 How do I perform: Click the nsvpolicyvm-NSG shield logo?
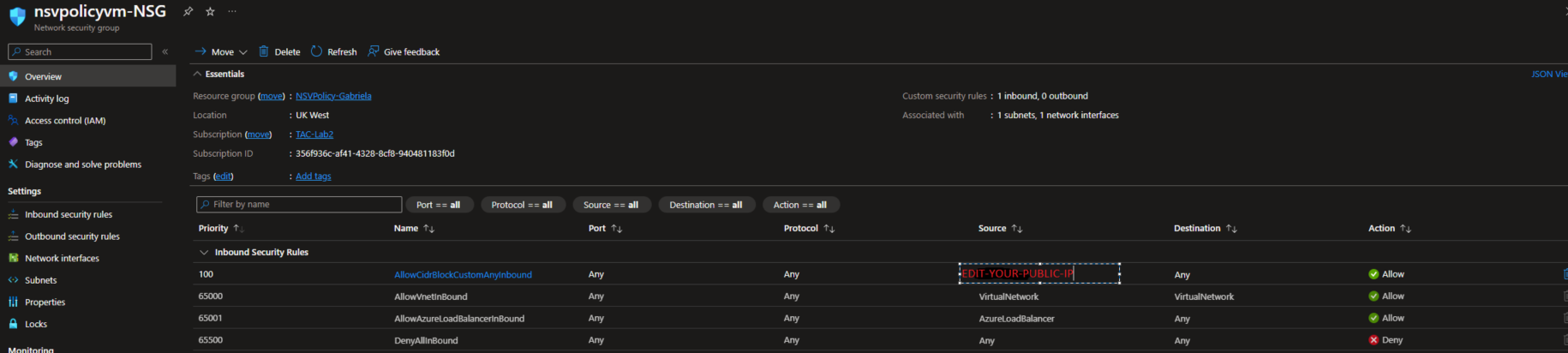[x=17, y=16]
